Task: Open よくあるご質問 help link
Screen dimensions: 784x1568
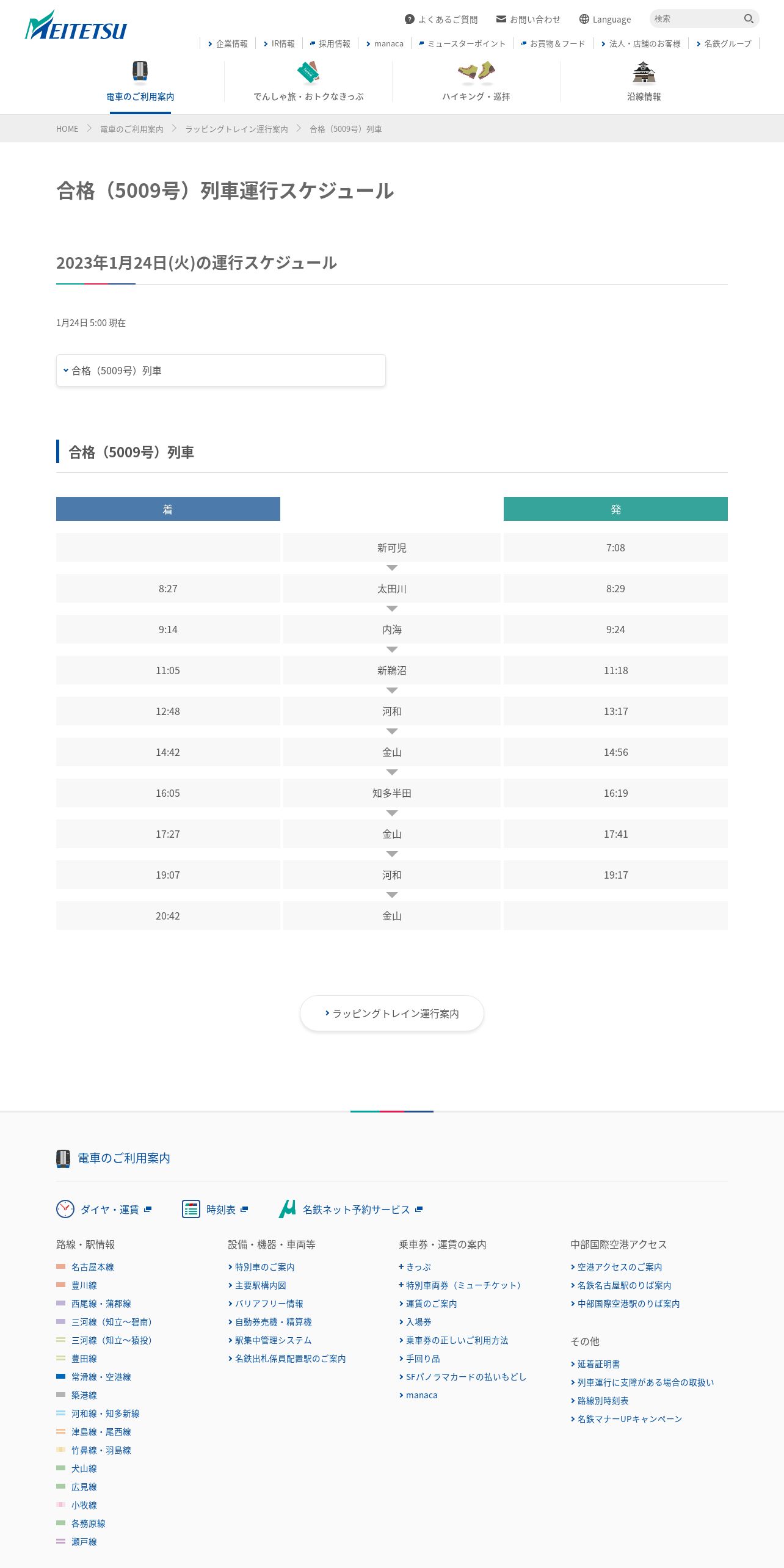Action: (x=441, y=19)
